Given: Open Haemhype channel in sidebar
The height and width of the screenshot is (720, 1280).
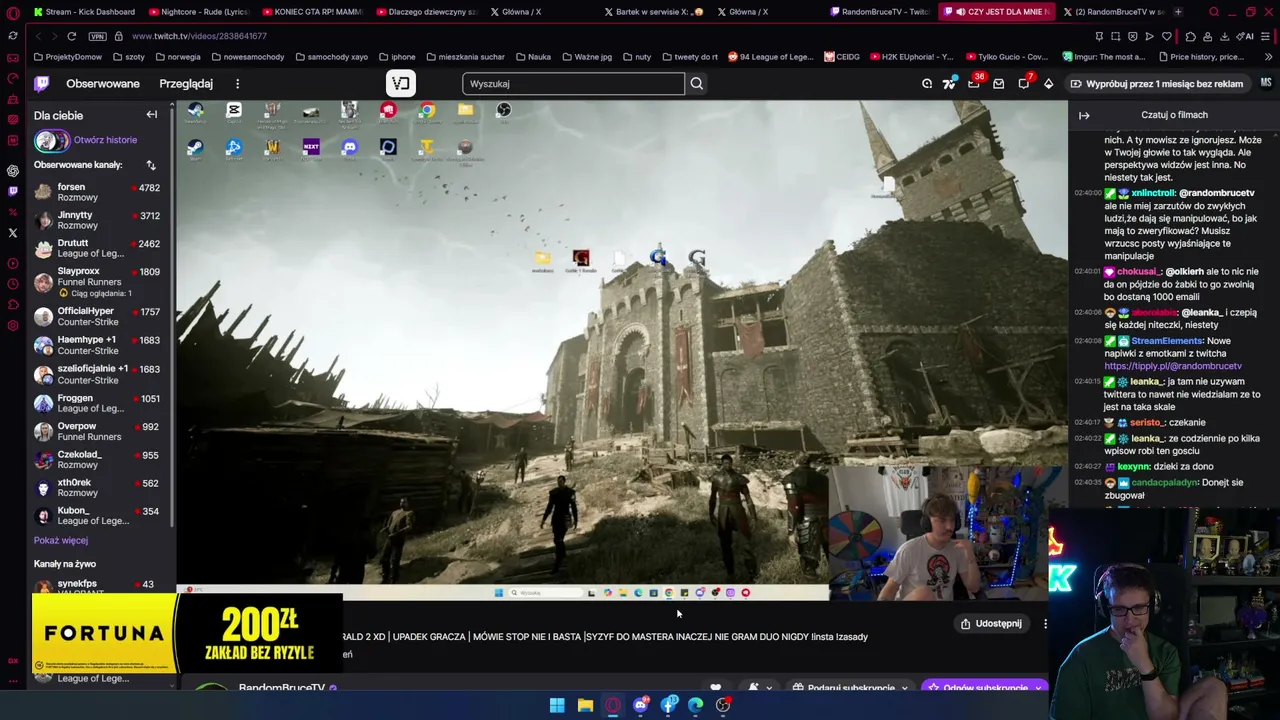Looking at the screenshot, I should (97, 345).
